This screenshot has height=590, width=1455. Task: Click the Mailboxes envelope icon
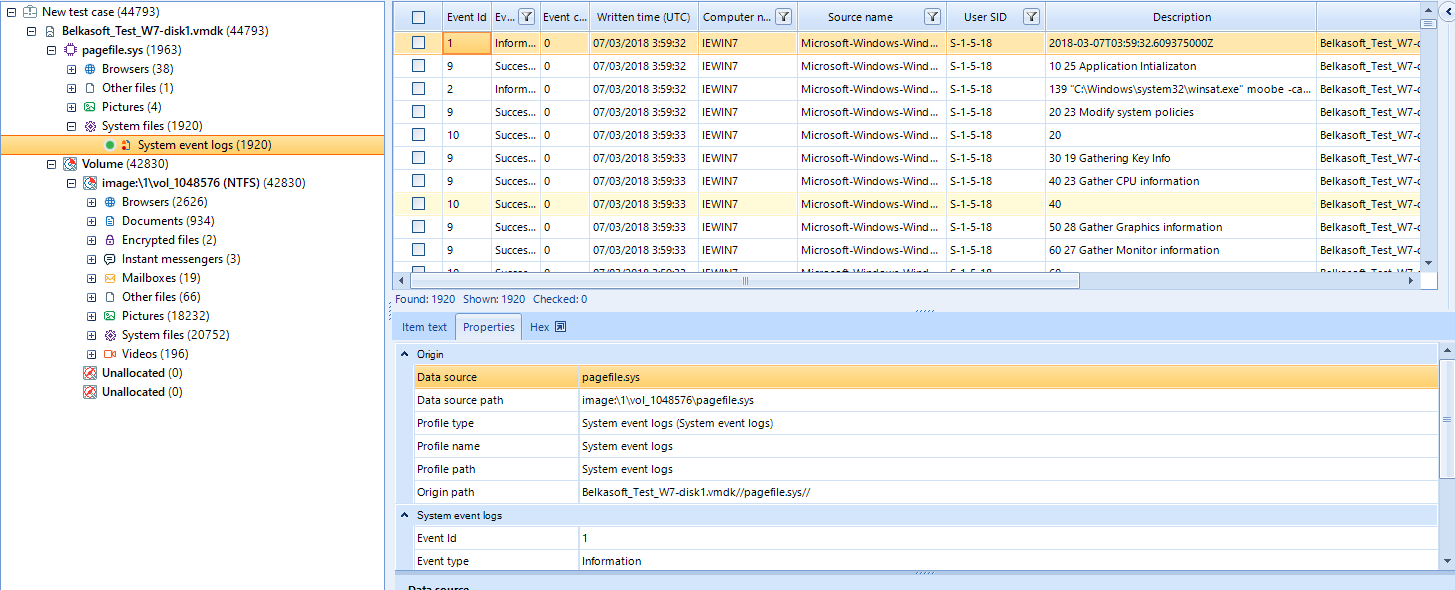click(110, 278)
